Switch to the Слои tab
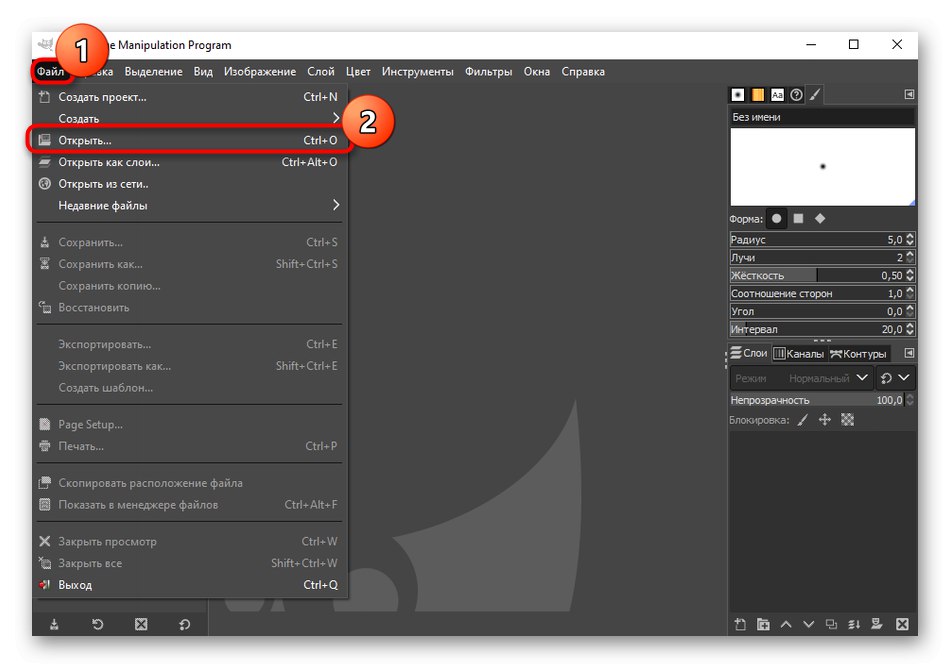 749,352
